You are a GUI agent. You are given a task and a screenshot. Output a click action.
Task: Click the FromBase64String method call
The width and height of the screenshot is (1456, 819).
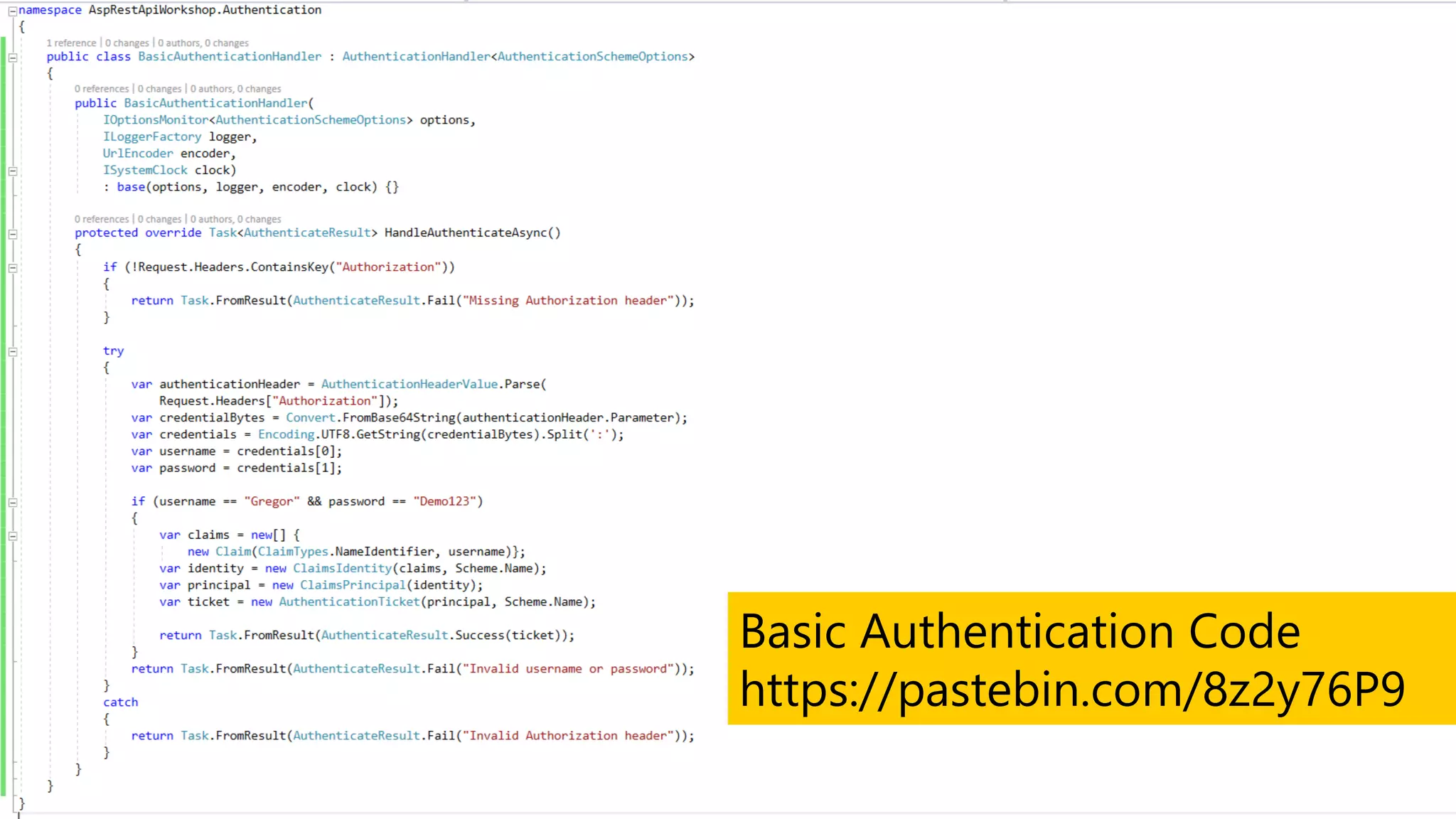click(x=399, y=418)
